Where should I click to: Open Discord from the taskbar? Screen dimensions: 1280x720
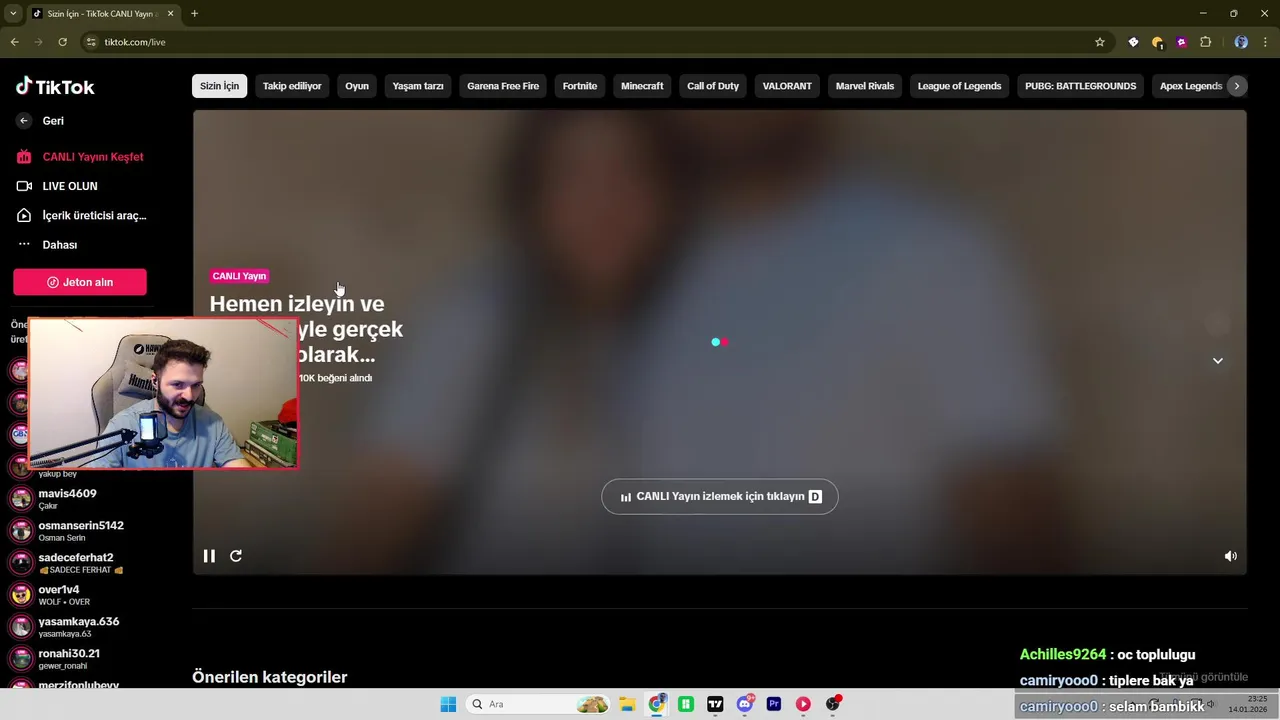point(745,704)
